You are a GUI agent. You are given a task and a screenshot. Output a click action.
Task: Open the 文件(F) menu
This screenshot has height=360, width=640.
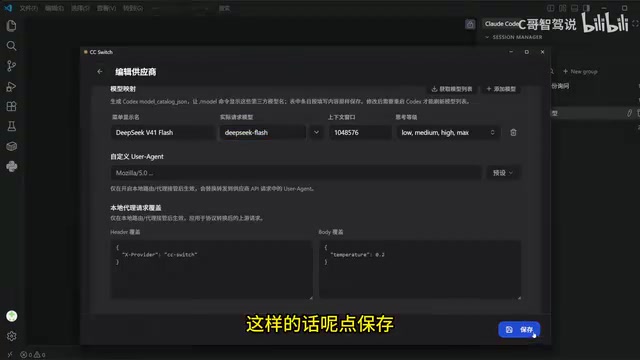point(29,8)
